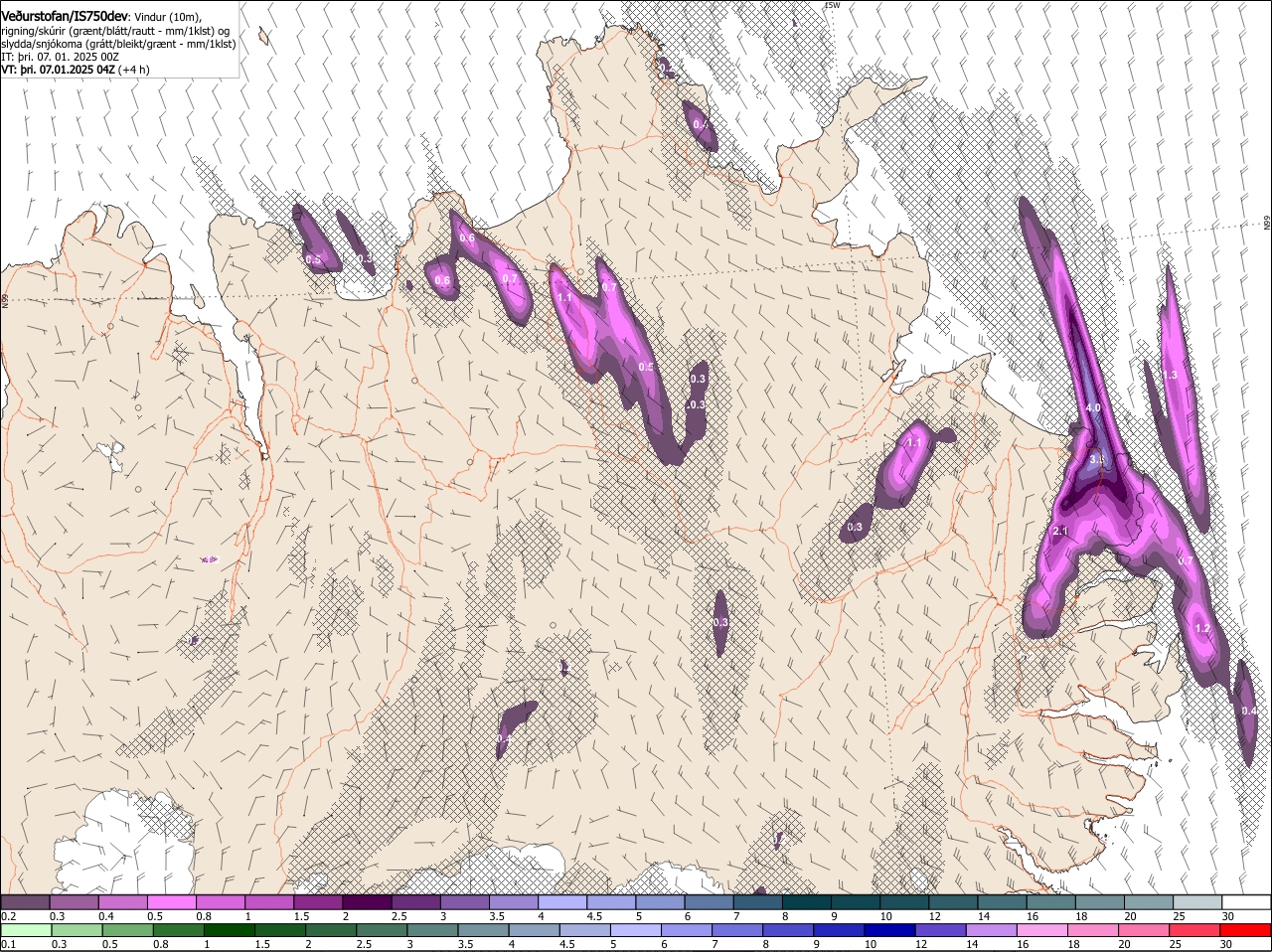Click the lower legend swatch starting at 4
The image size is (1272, 952).
point(534,931)
